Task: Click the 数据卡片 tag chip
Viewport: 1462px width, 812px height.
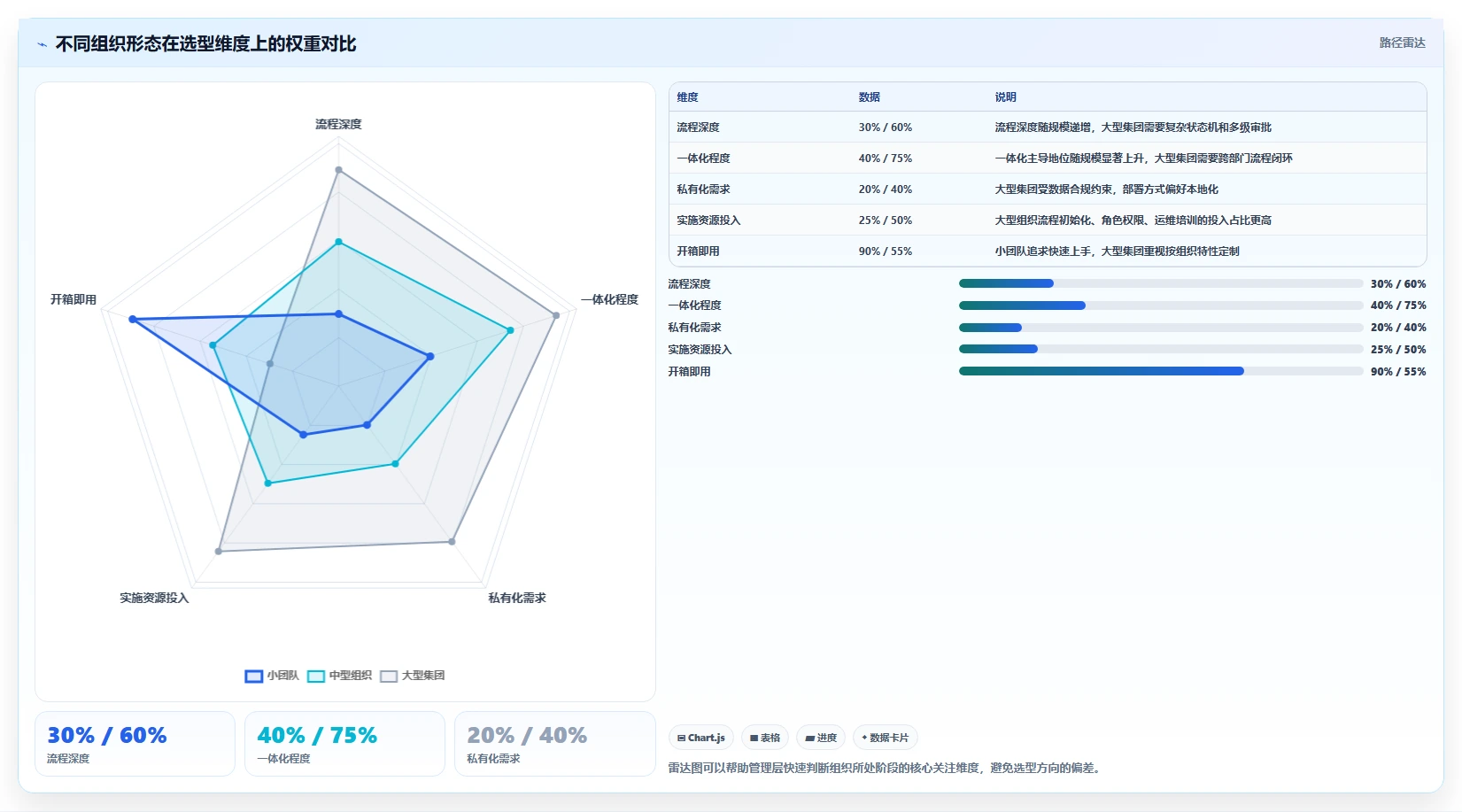Action: (885, 738)
